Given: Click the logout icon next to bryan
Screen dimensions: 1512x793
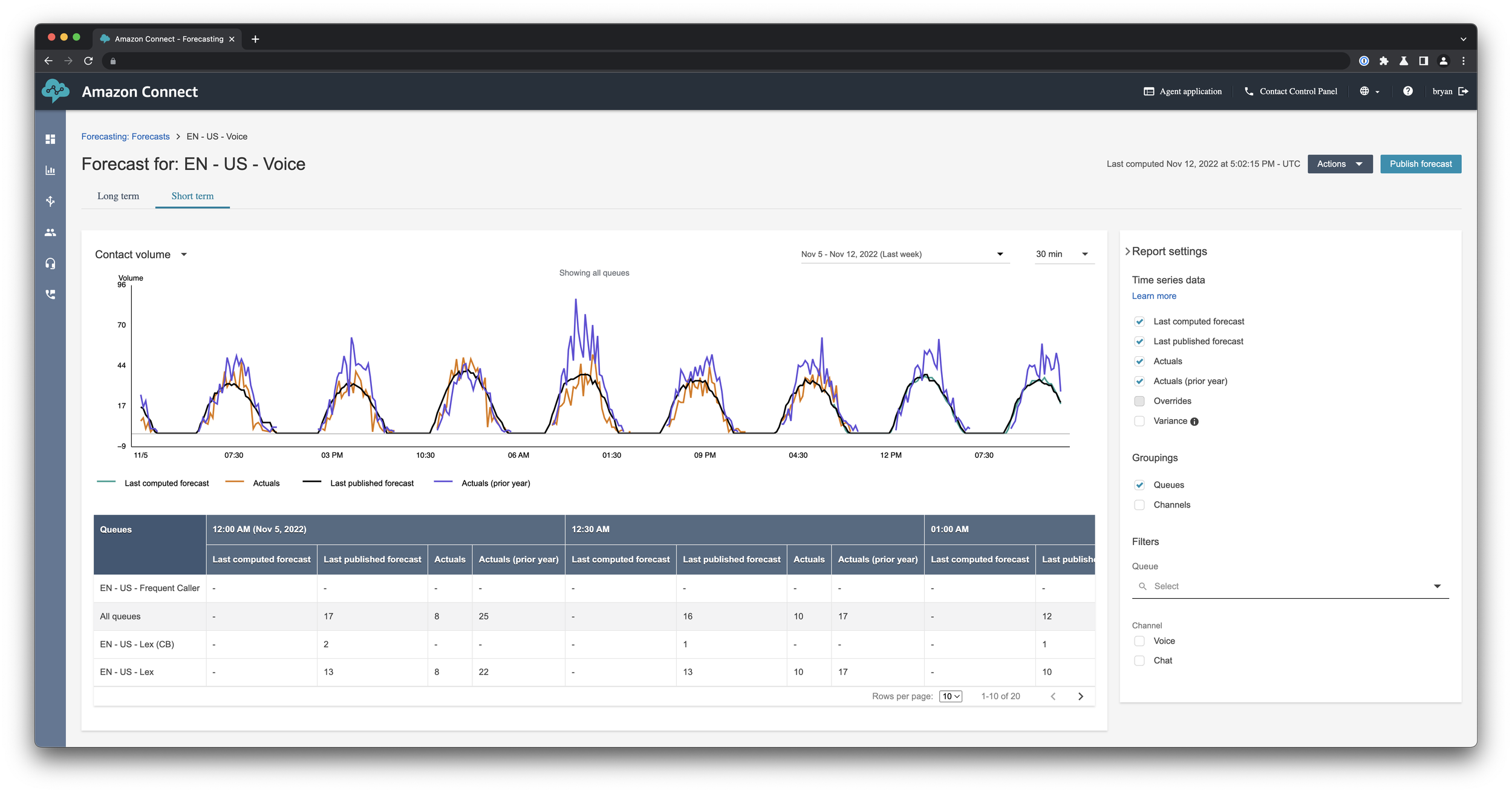Looking at the screenshot, I should click(1463, 91).
